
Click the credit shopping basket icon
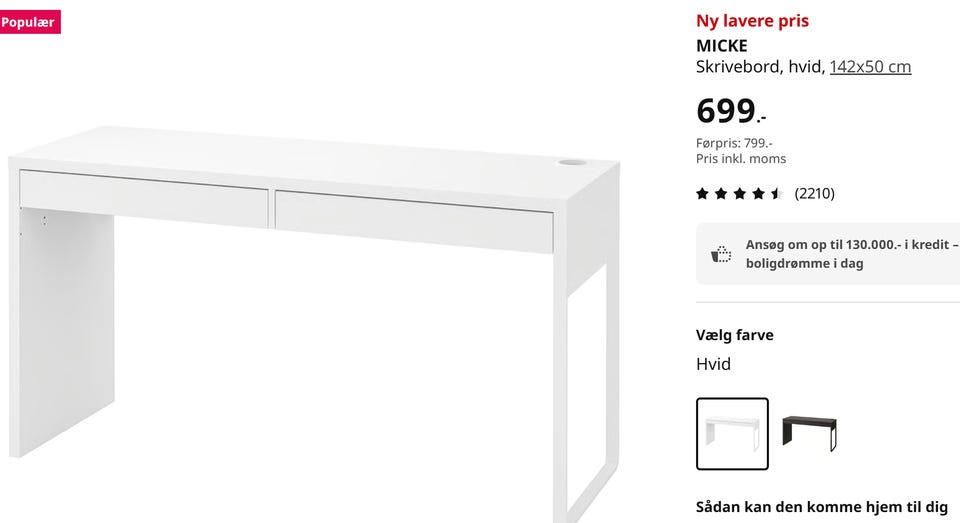click(721, 254)
